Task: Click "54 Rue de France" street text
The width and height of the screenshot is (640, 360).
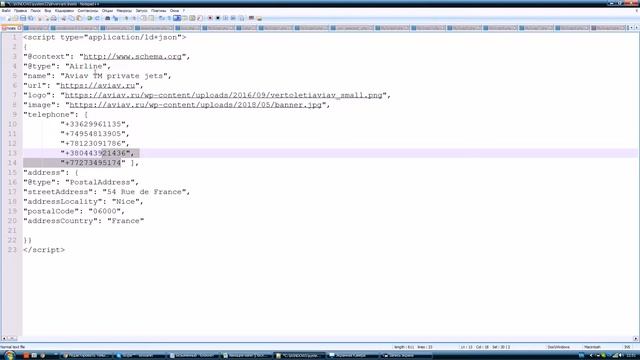Action: 144,192
